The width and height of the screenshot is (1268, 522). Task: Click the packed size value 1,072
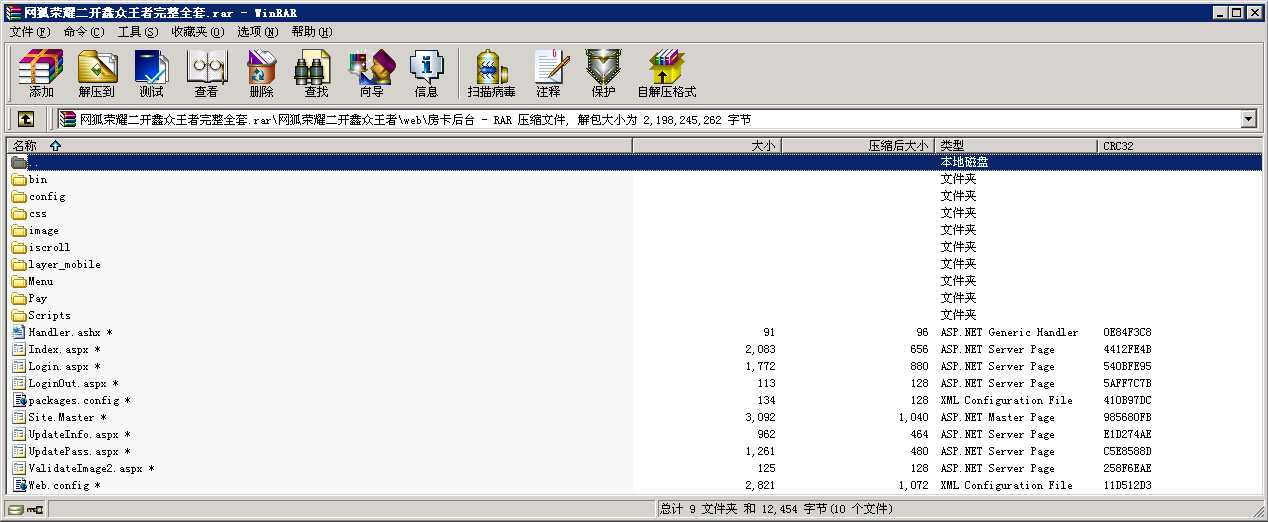(x=913, y=485)
